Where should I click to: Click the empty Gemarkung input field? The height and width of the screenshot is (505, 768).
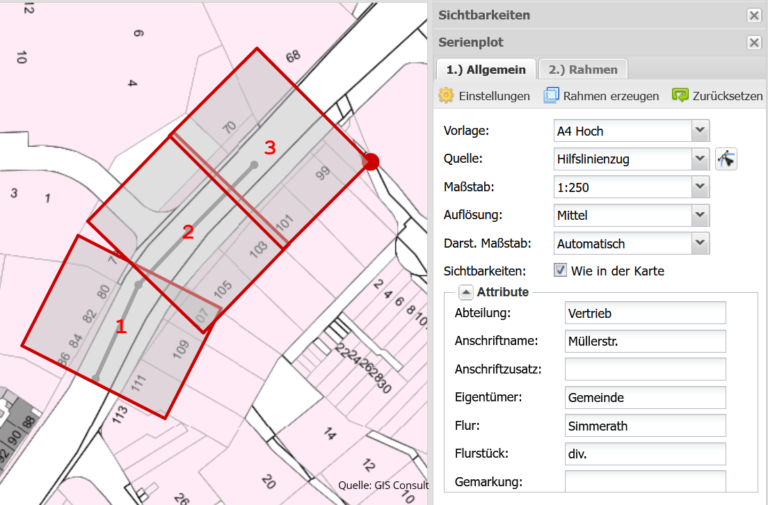pos(644,482)
